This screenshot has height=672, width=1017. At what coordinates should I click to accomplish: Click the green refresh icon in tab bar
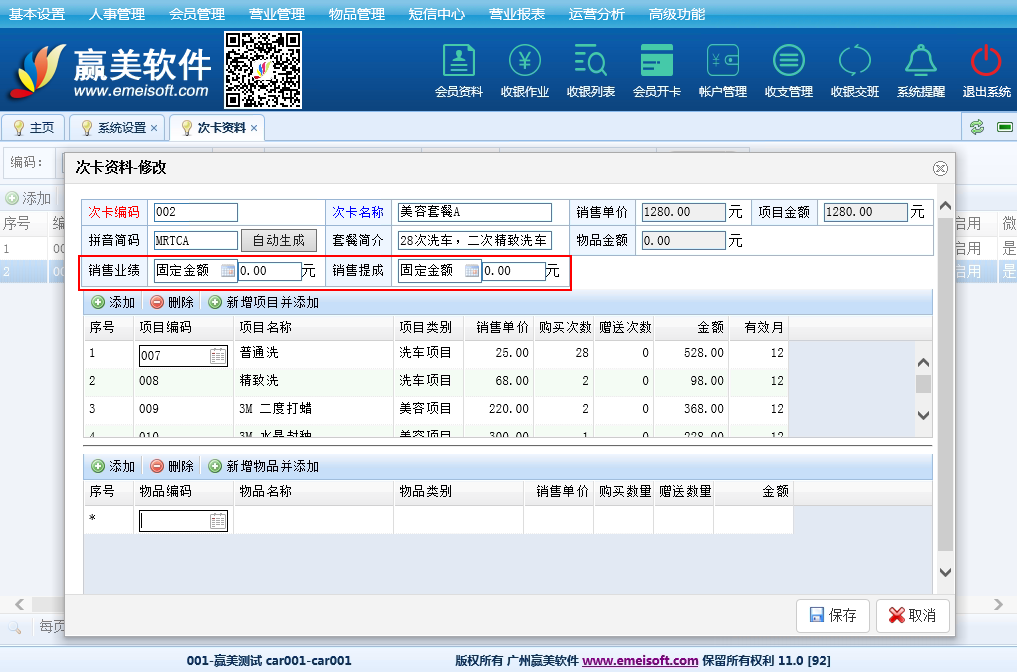pos(976,127)
